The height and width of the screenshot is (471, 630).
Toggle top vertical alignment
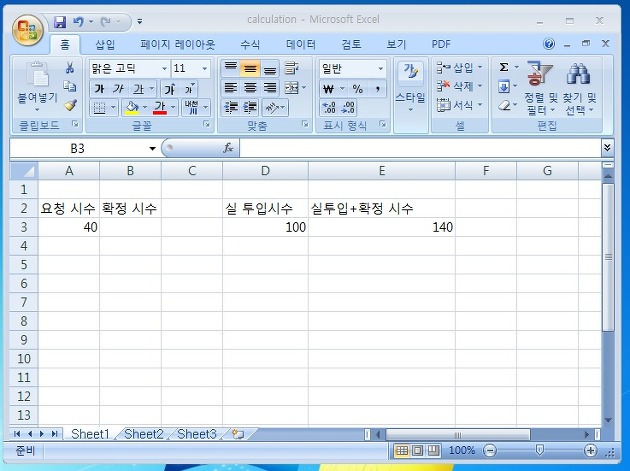coord(230,68)
